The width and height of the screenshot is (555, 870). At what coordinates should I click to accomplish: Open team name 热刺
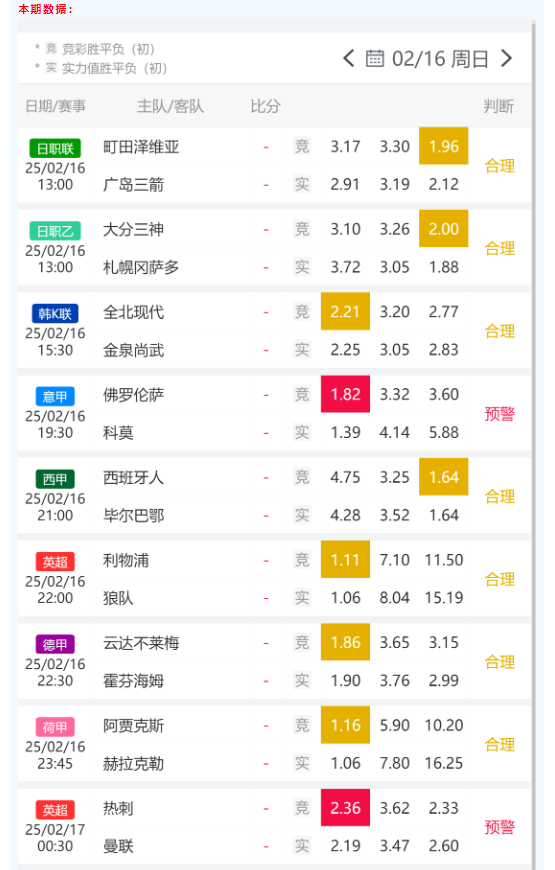click(x=118, y=808)
